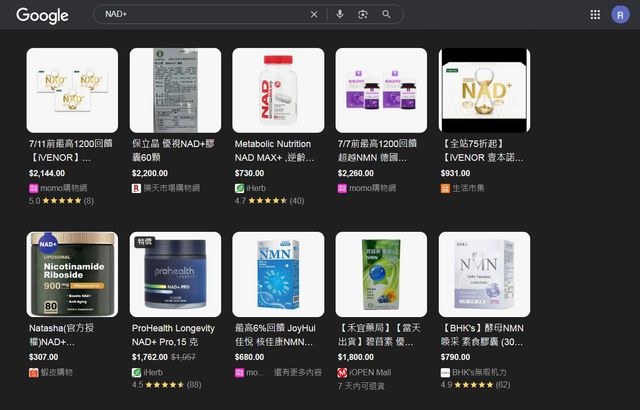This screenshot has width=640, height=410.
Task: Click the 生活市集 store name
Action: [468, 188]
